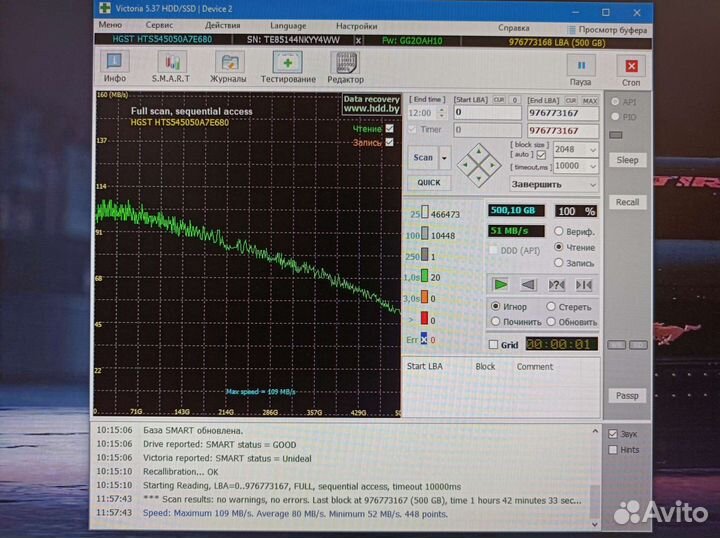Toggle the Чтение graph checkbox
720x538 pixels.
tap(389, 128)
